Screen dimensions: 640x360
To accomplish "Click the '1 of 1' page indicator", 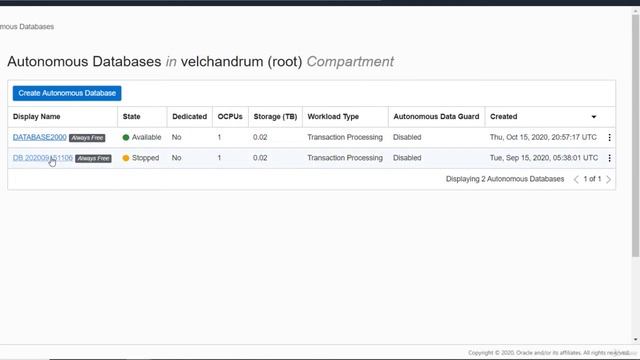I will coord(592,179).
